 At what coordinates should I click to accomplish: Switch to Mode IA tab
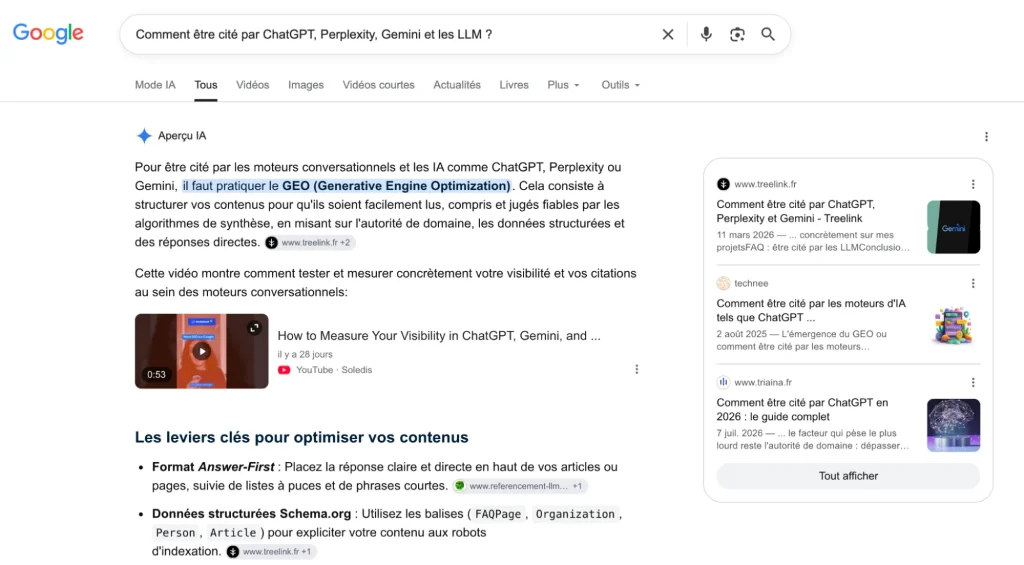click(x=155, y=85)
